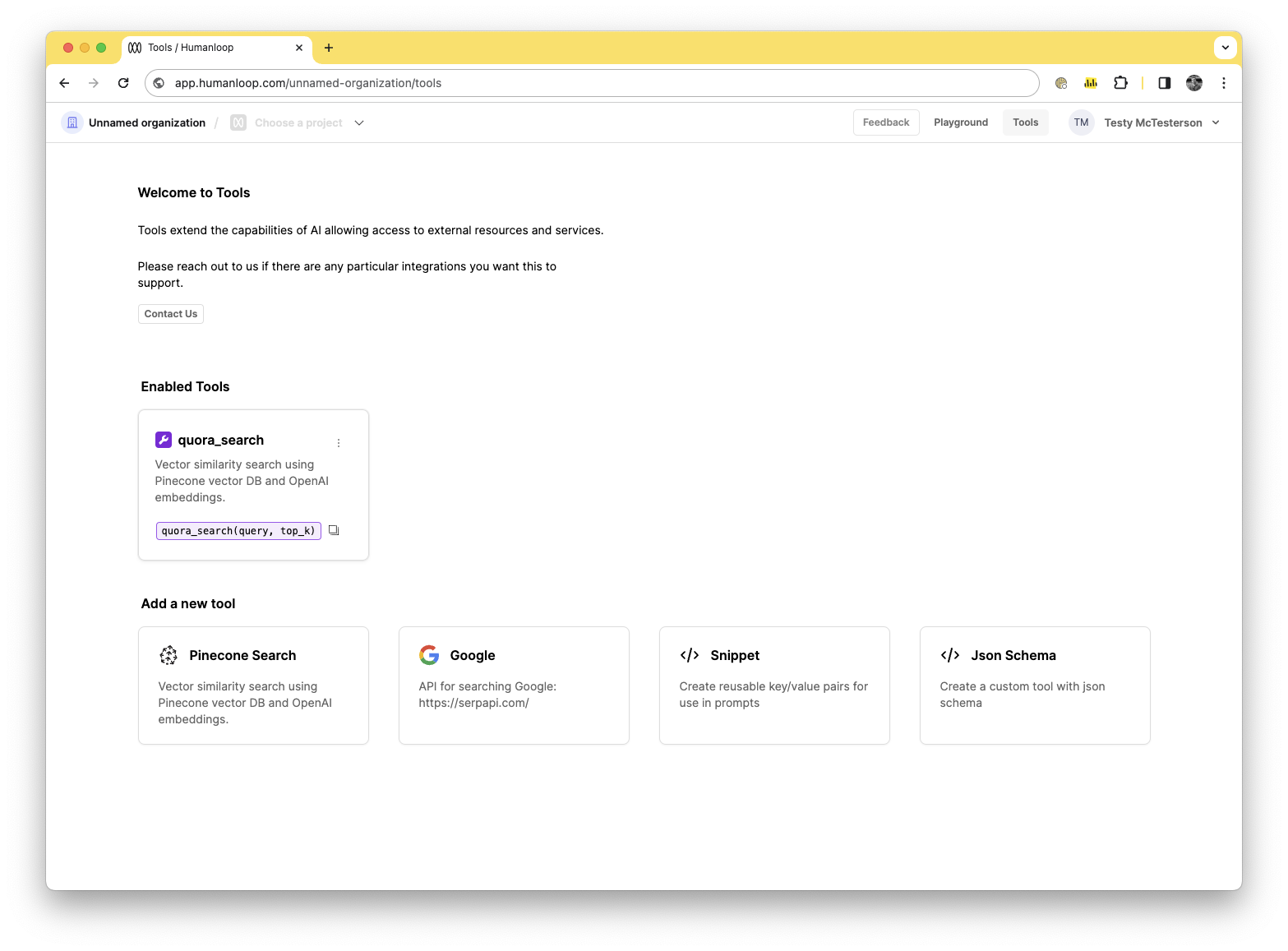
Task: Click the Pinecone Search cube icon
Action: 169,655
